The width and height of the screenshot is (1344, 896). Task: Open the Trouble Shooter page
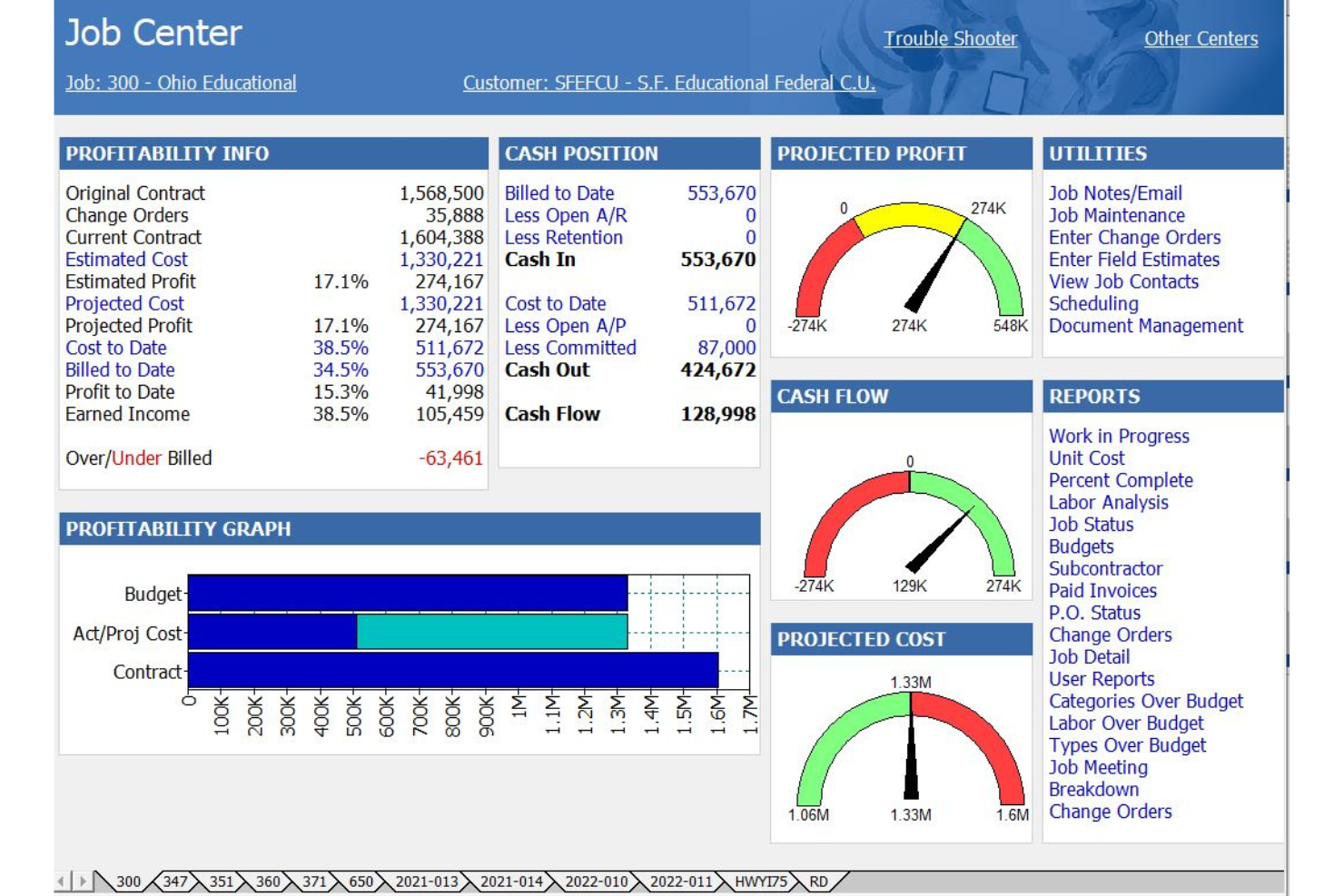(950, 38)
